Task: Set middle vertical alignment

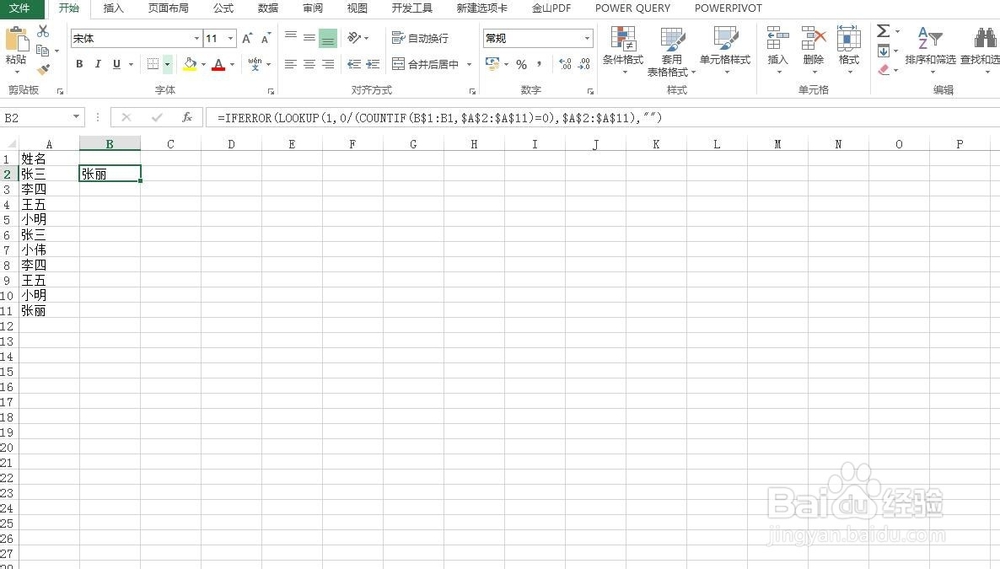Action: (309, 37)
